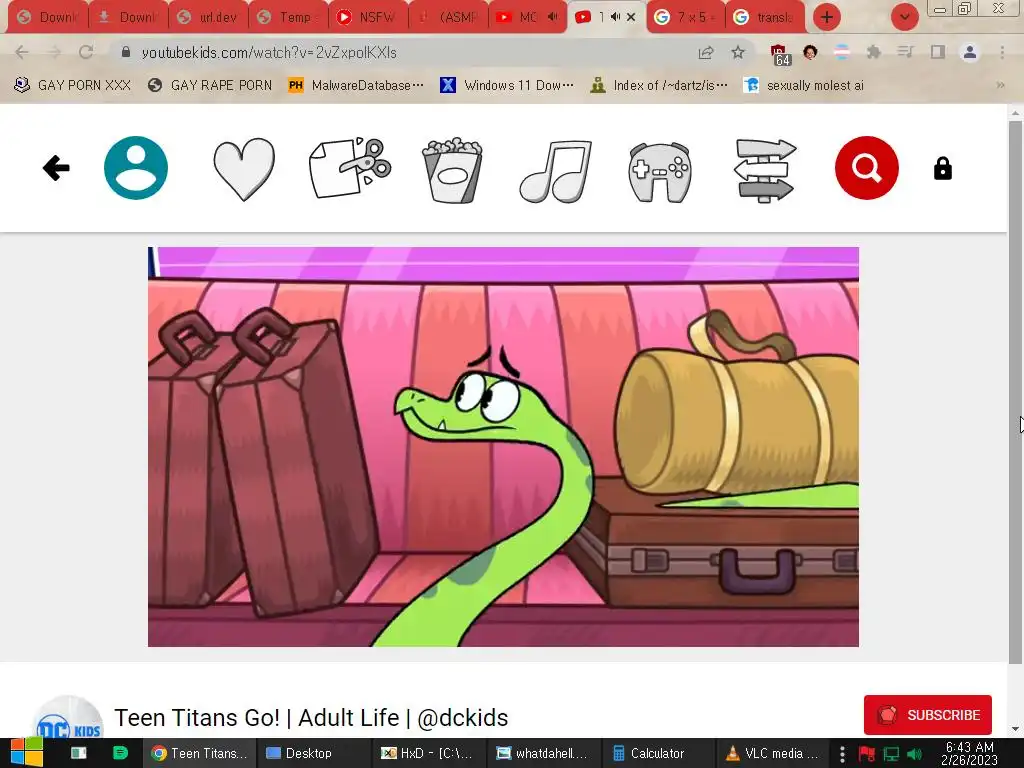The width and height of the screenshot is (1024, 768).
Task: Switch to the whatdahell taskbar window
Action: click(x=545, y=754)
